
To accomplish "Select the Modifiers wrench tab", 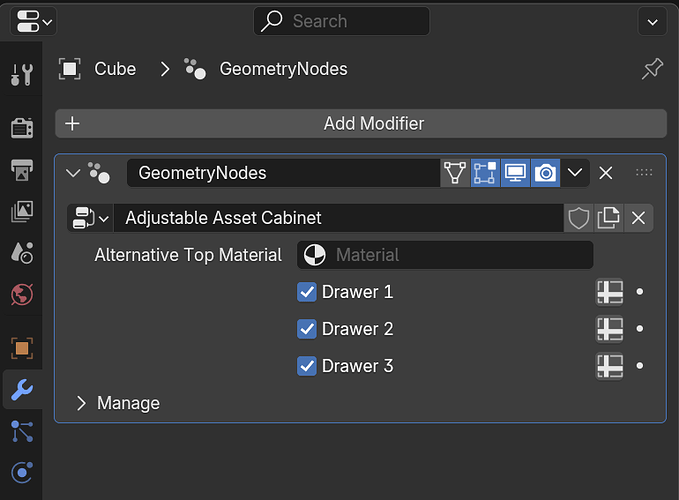I will 22,390.
